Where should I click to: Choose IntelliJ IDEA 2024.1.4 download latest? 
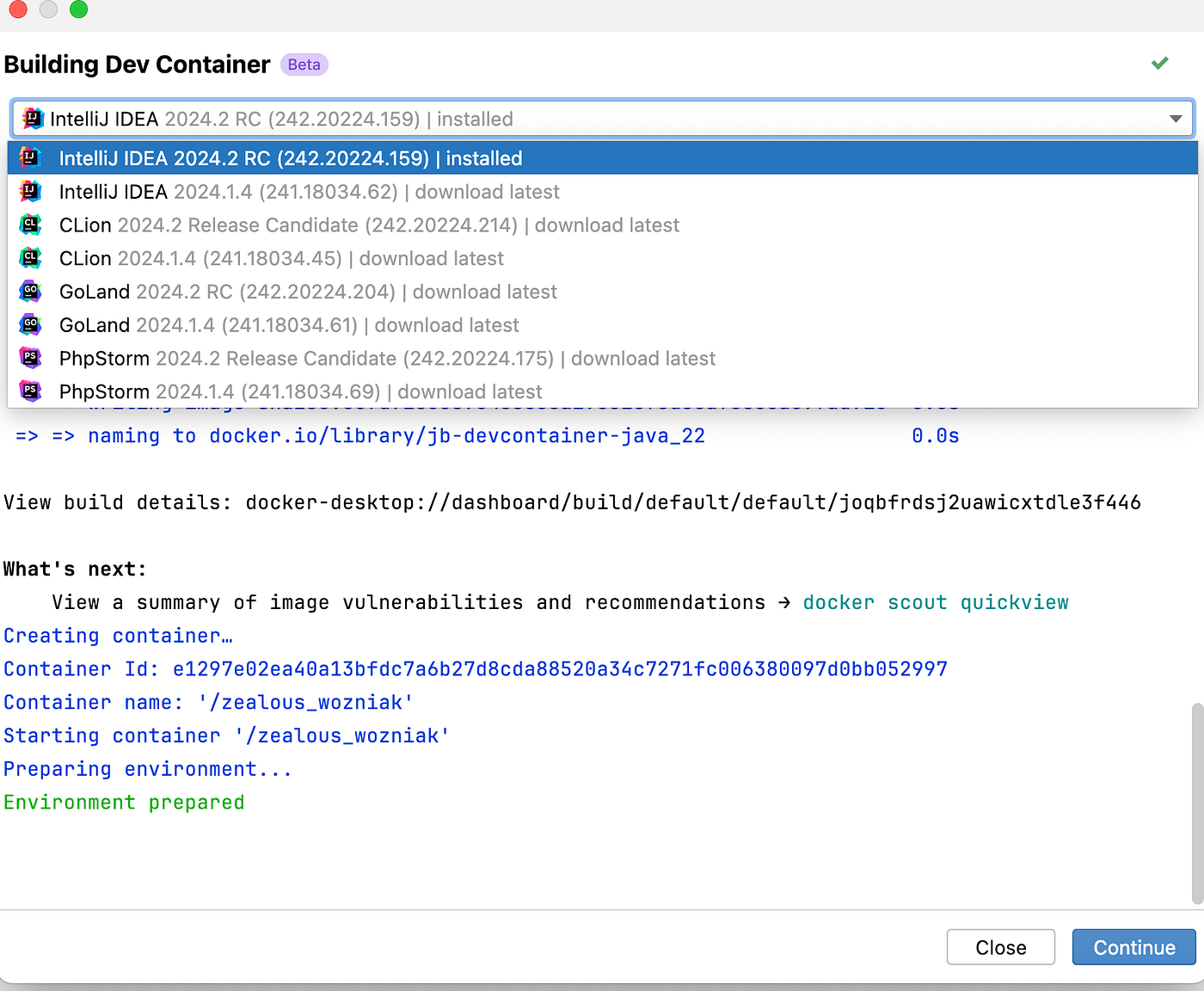pos(309,192)
